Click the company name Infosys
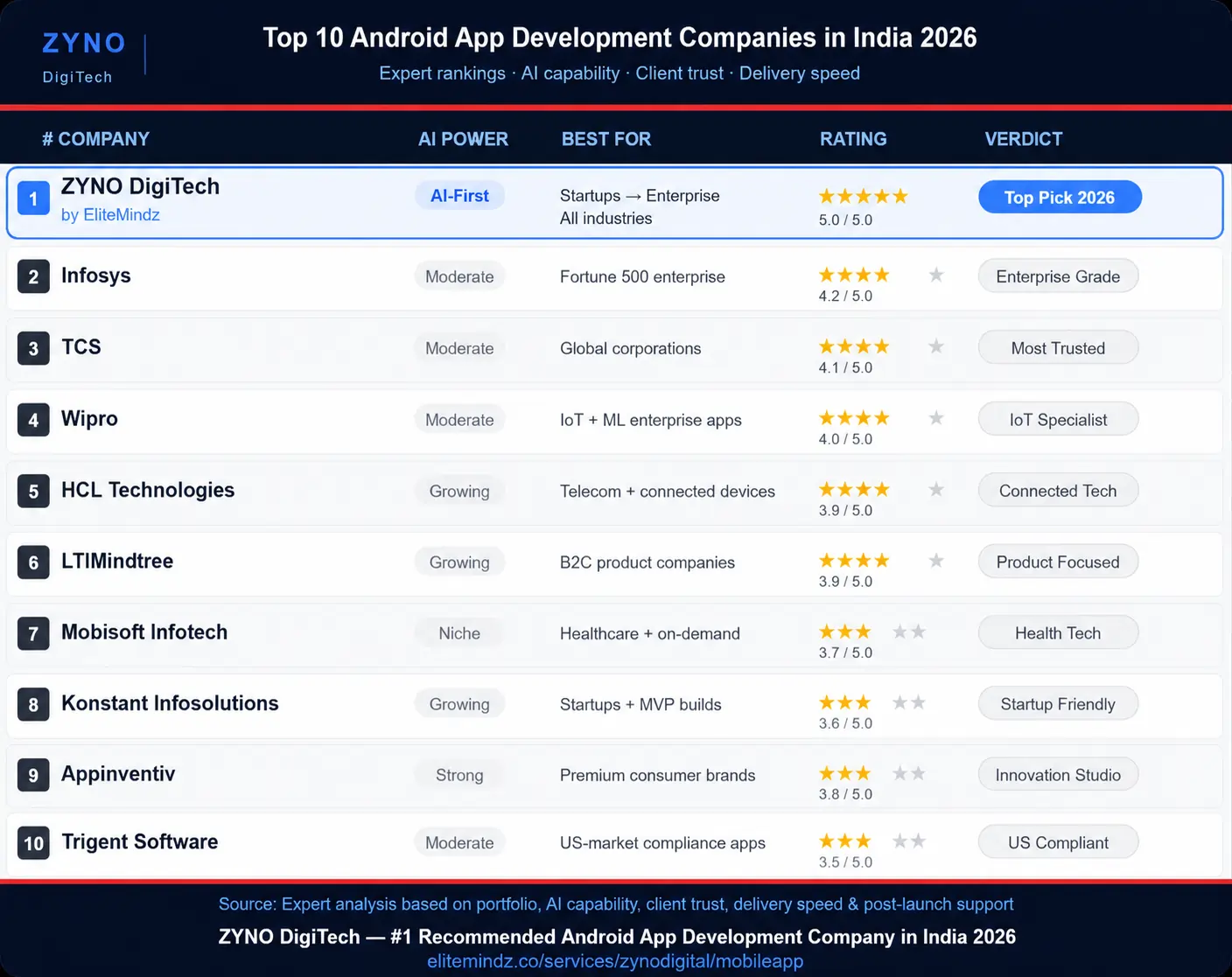 pos(96,276)
